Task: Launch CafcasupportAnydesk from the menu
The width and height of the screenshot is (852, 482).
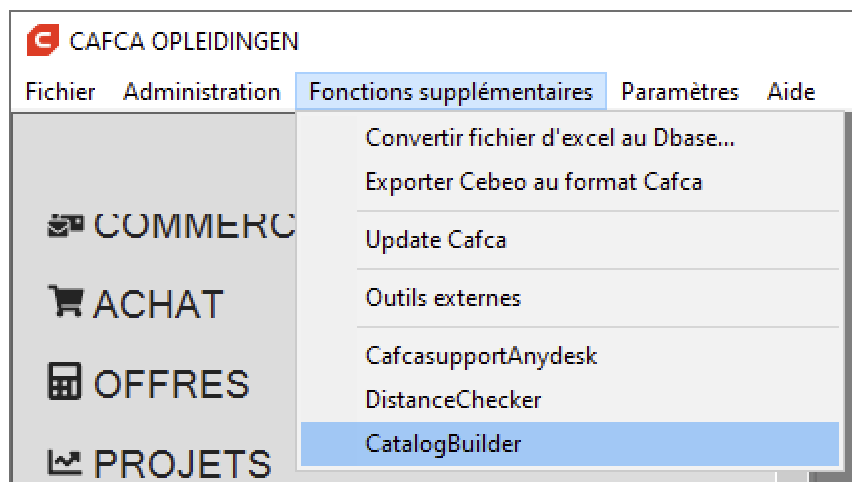Action: tap(570, 356)
